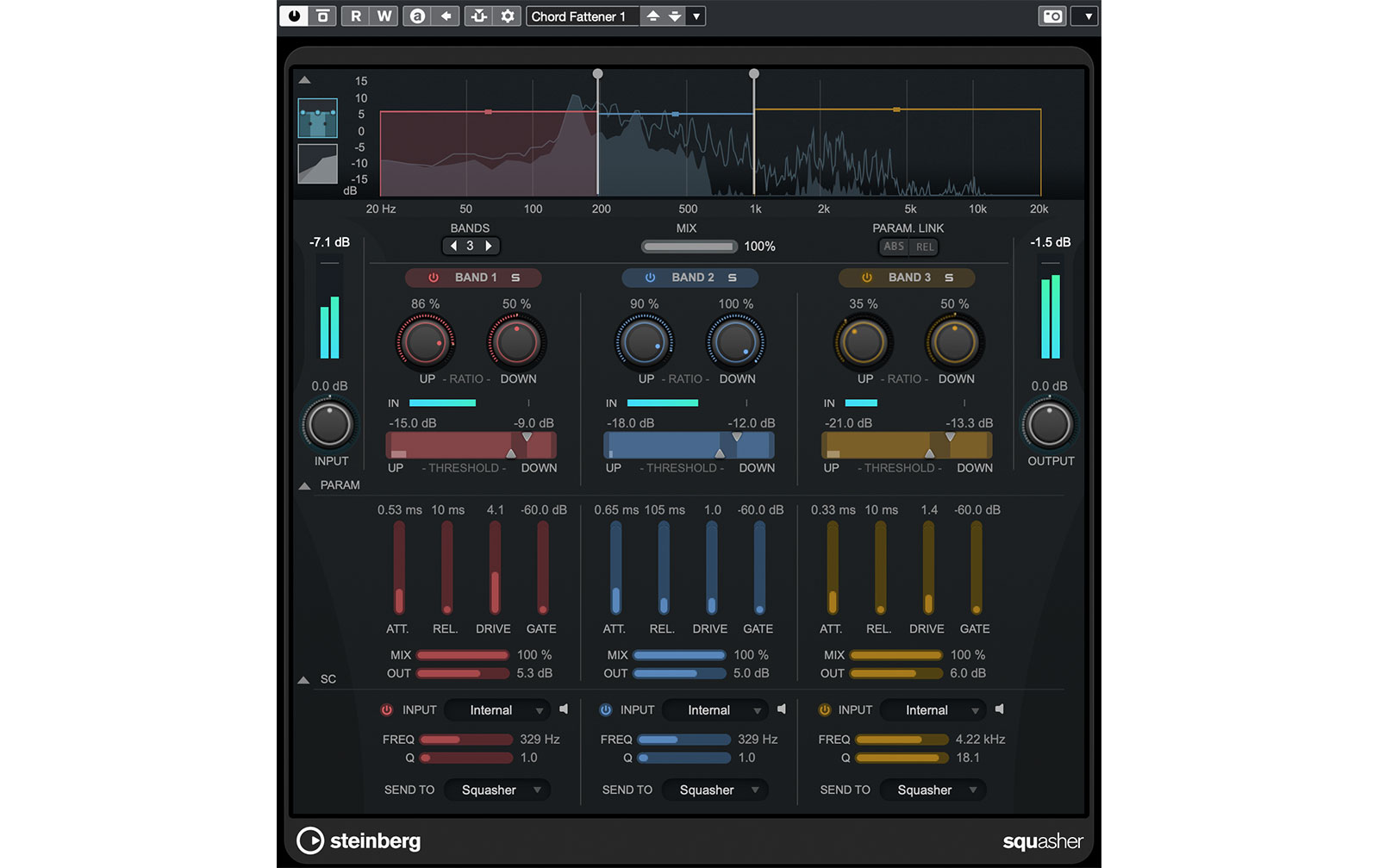Toggle the plugin bypass power button
The width and height of the screenshot is (1379, 868).
(x=294, y=16)
